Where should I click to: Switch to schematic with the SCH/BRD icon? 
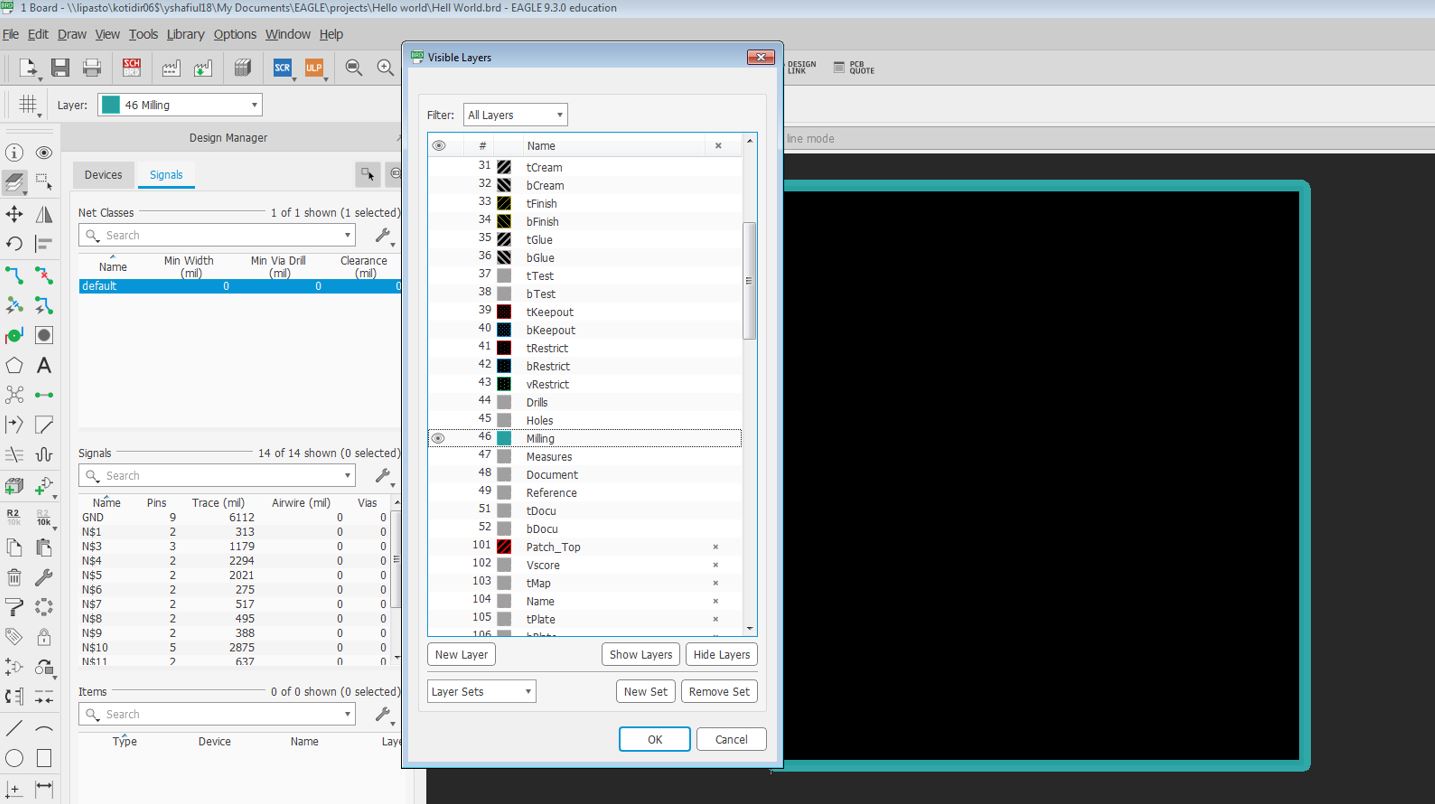(131, 68)
